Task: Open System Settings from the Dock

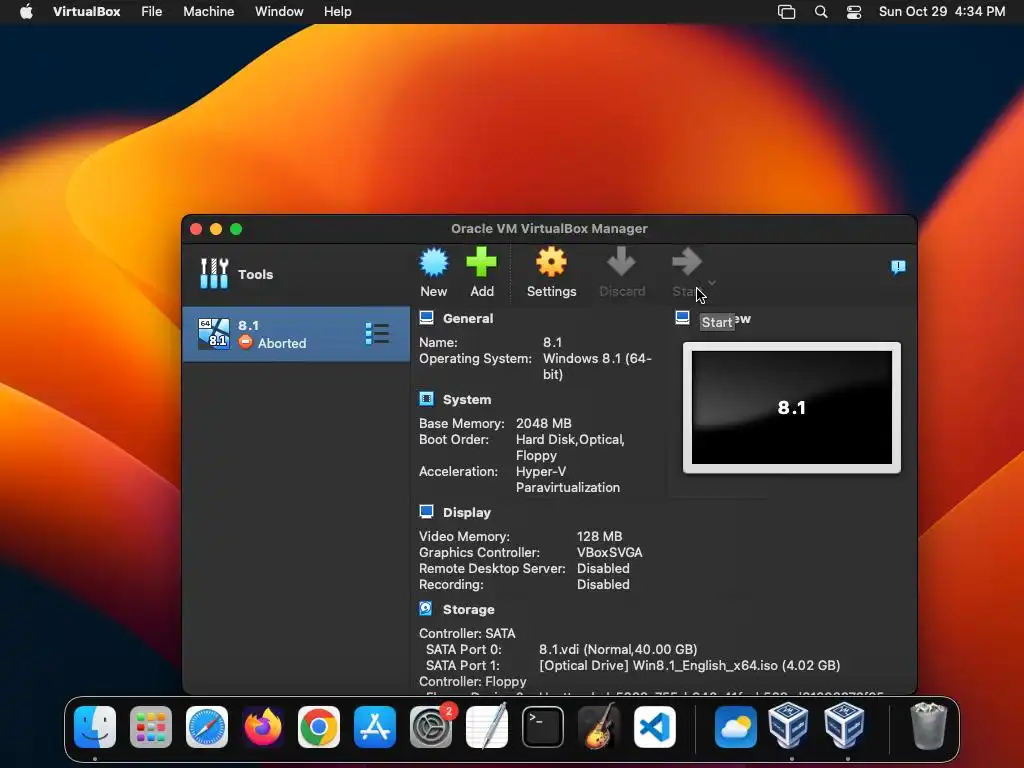Action: (x=431, y=726)
